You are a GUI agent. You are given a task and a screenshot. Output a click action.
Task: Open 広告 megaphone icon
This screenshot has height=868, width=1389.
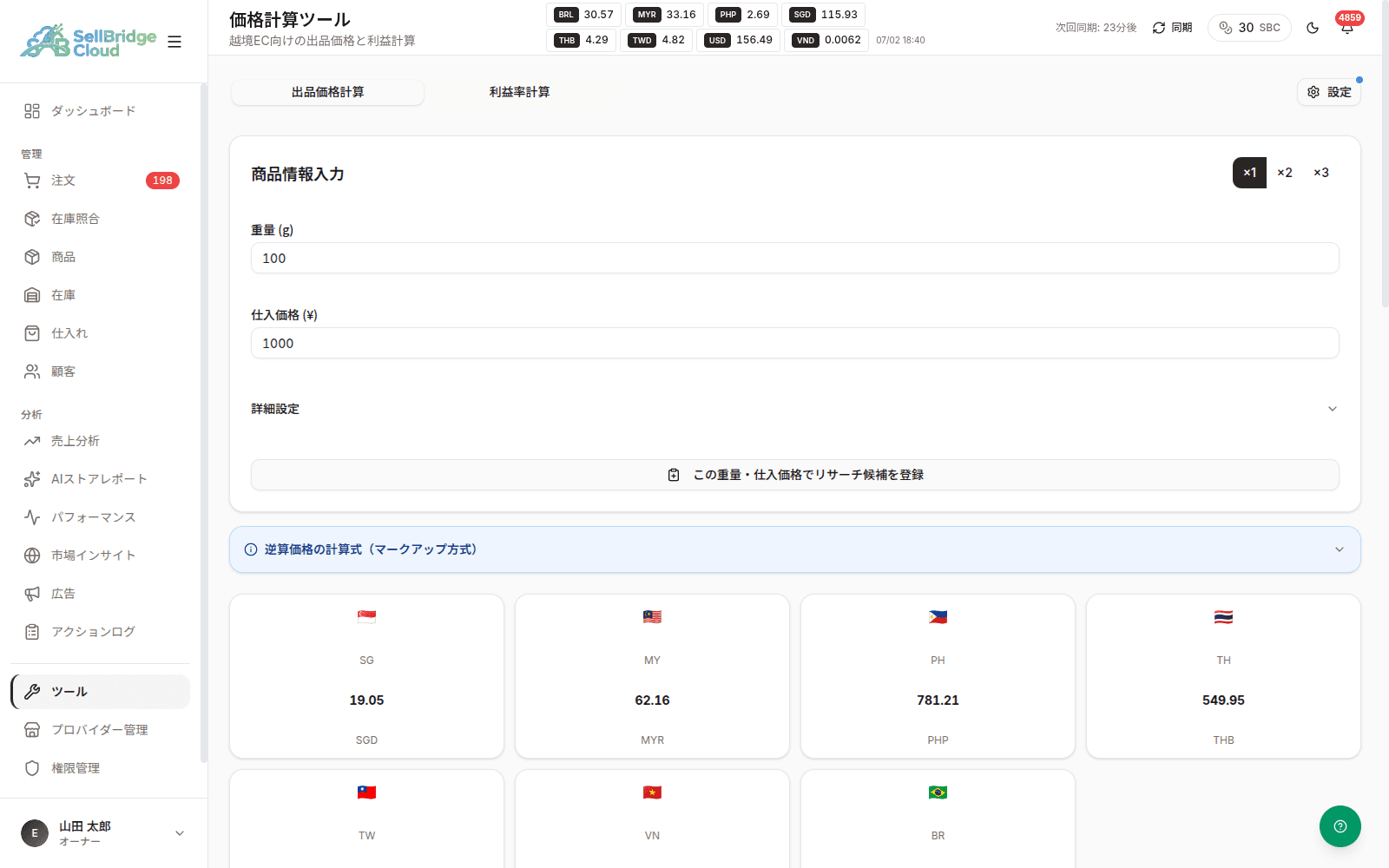click(32, 594)
